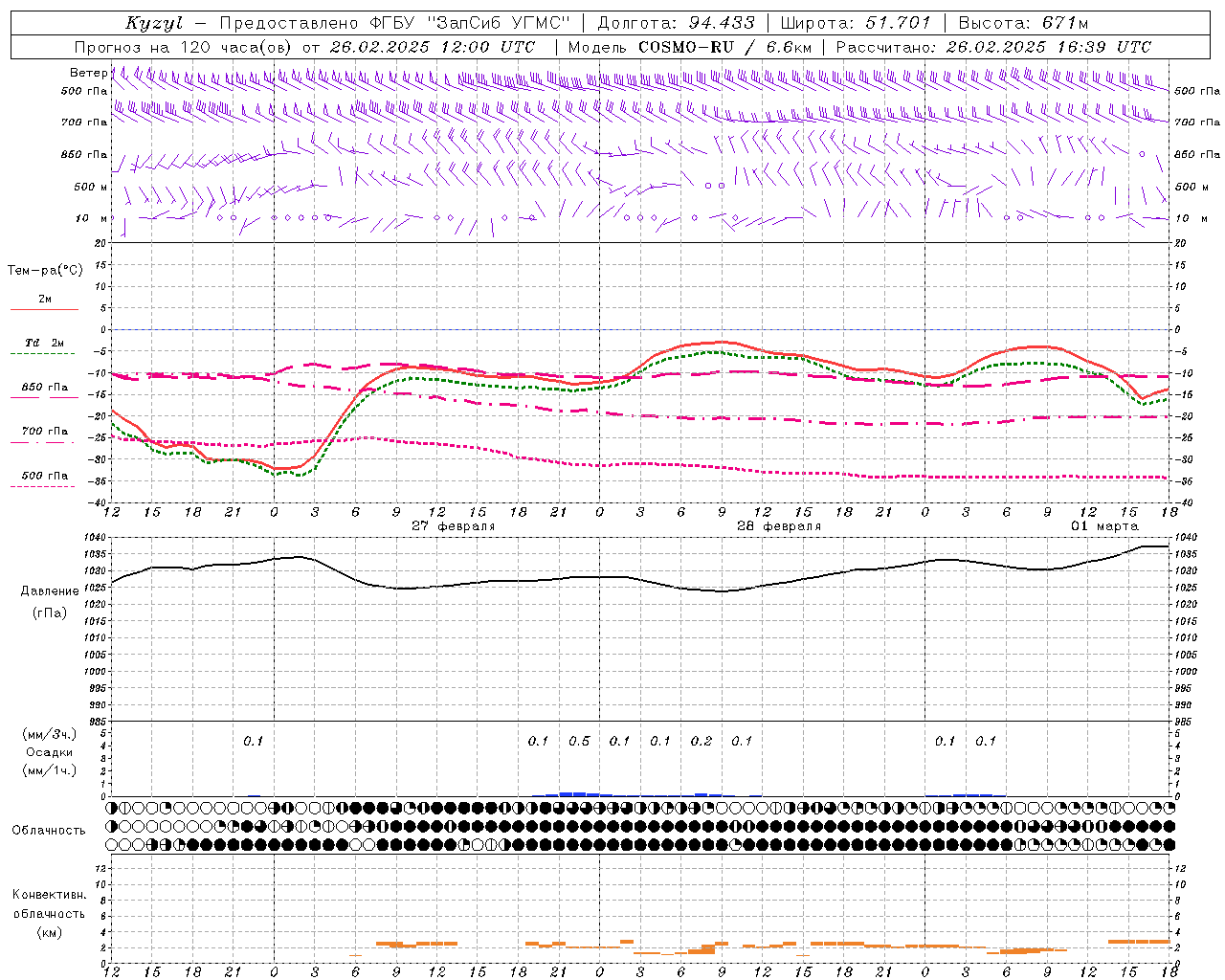Click the "850 гПа" temperature legend entry
The height and width of the screenshot is (980, 1225).
45,388
